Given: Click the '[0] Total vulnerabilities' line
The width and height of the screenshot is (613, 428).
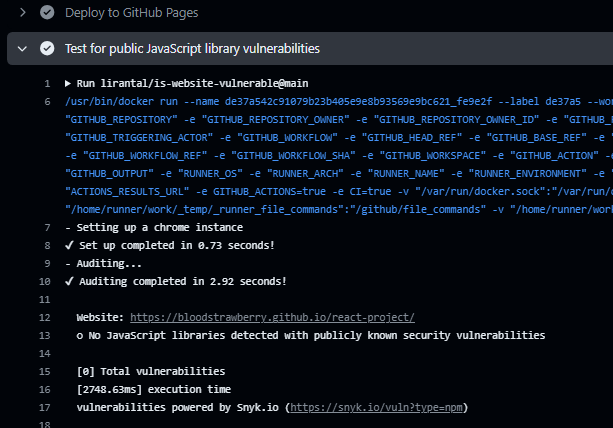Looking at the screenshot, I should coord(151,371).
